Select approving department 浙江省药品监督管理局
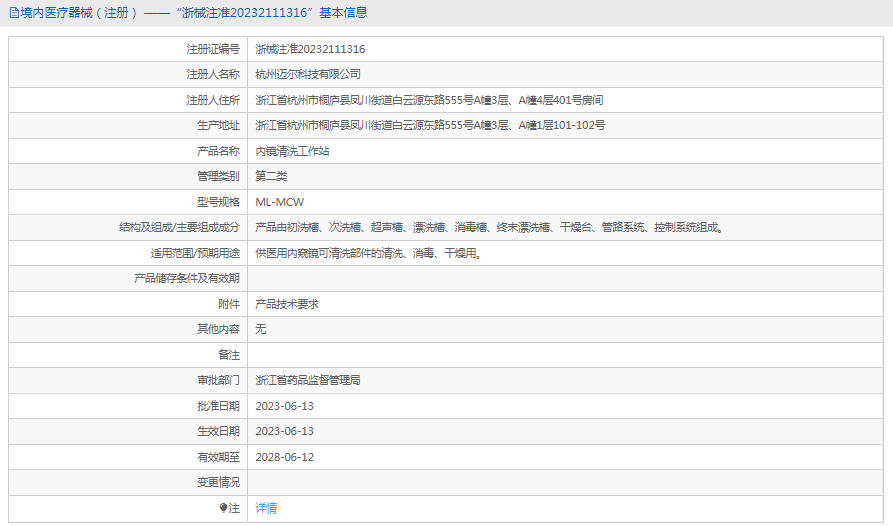 pyautogui.click(x=308, y=380)
